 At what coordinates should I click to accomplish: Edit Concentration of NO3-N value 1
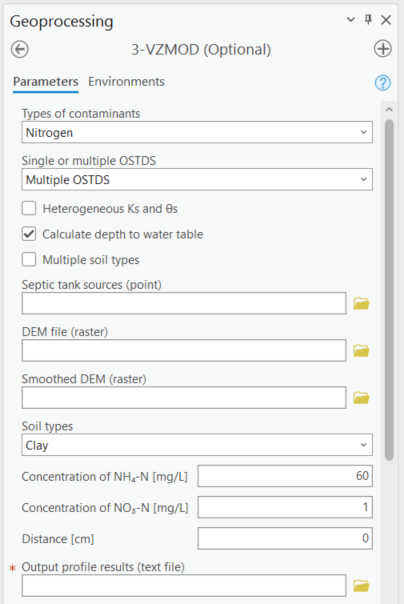pyautogui.click(x=285, y=507)
